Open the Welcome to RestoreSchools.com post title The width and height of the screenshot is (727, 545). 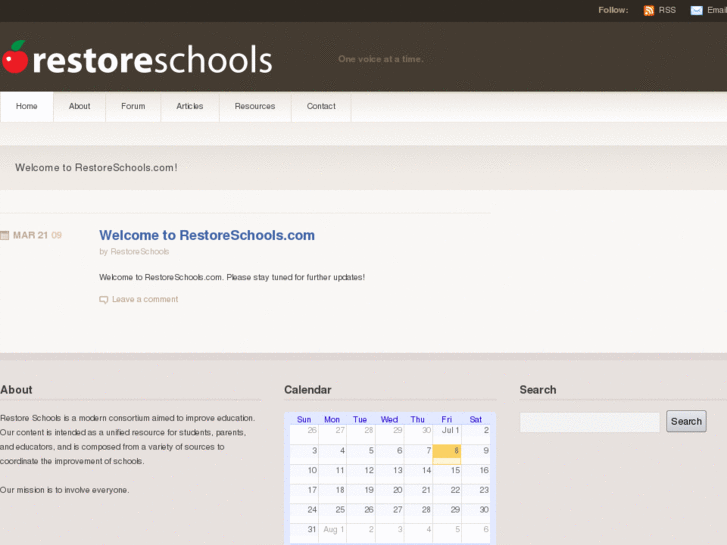tap(207, 235)
